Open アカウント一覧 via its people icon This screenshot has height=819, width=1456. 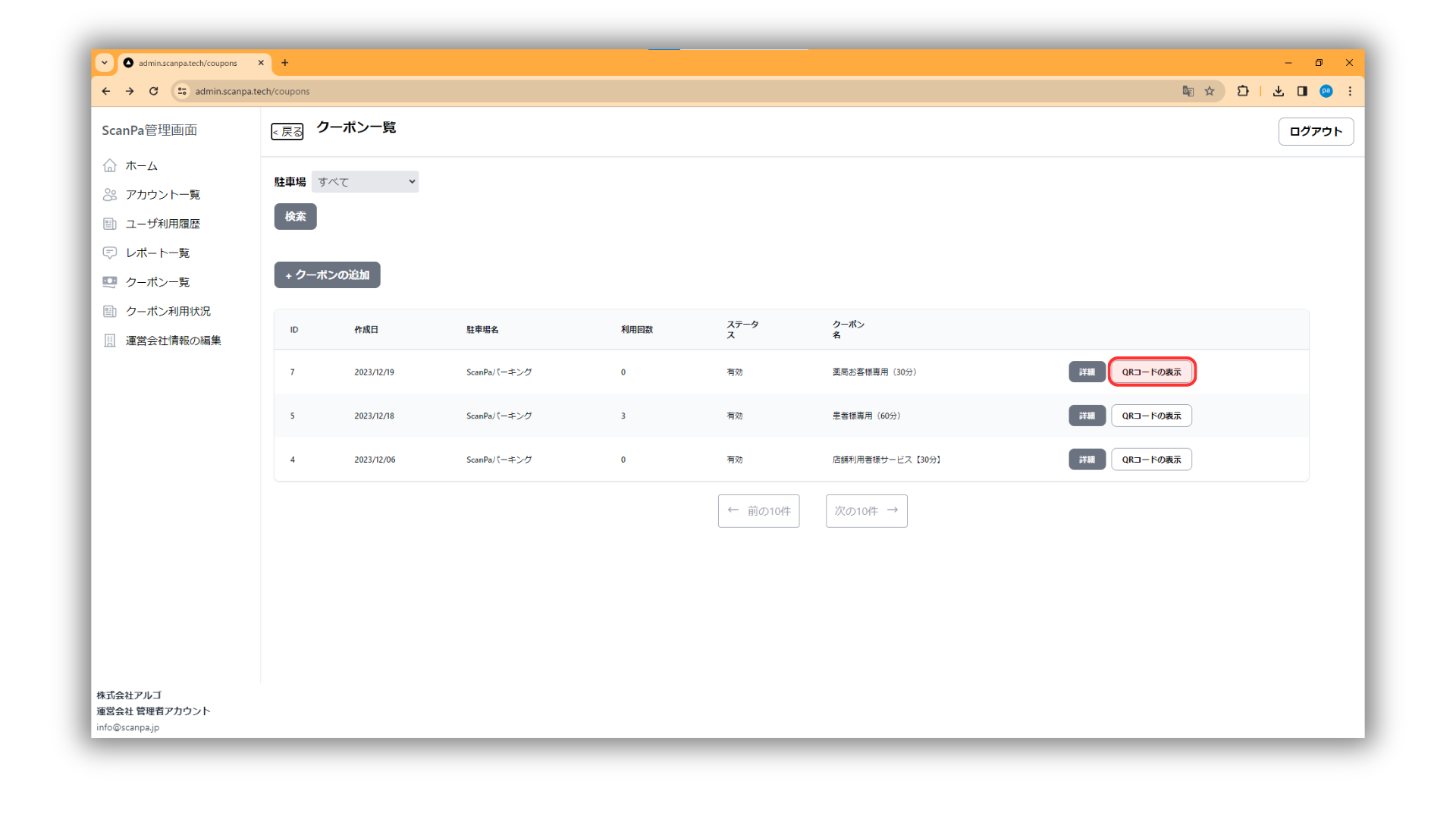(x=110, y=195)
